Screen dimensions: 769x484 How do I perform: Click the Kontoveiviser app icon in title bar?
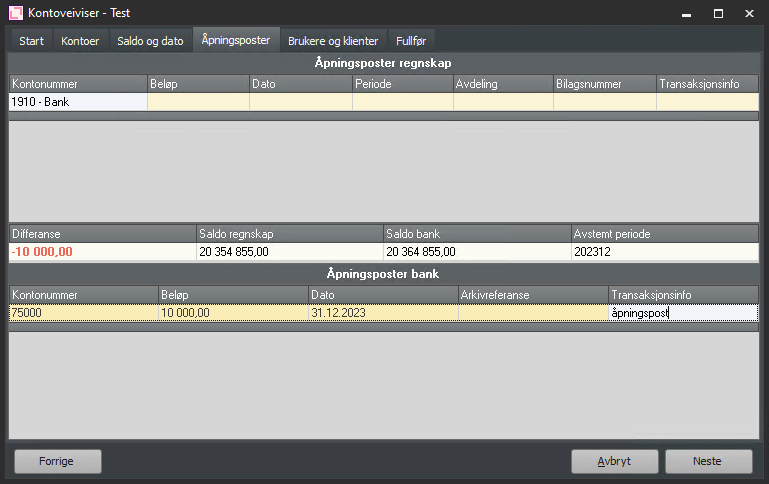(x=15, y=14)
